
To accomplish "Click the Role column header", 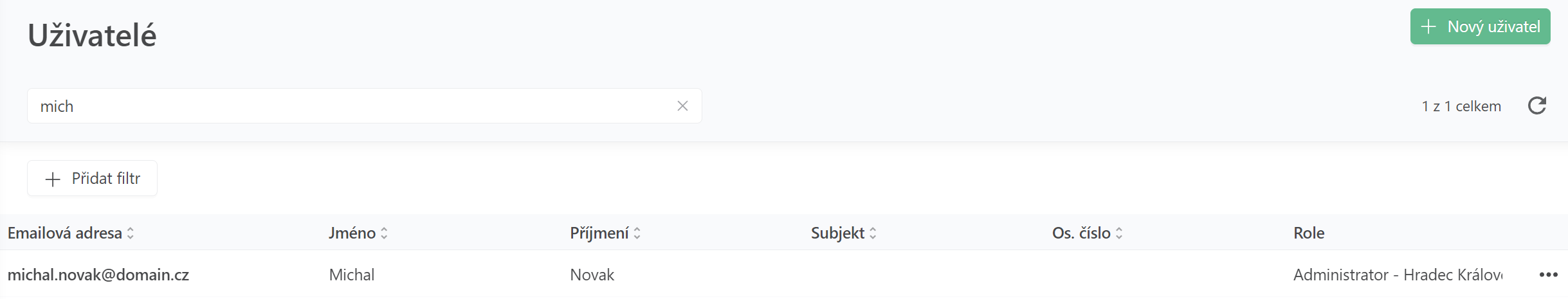I will click(x=1308, y=233).
